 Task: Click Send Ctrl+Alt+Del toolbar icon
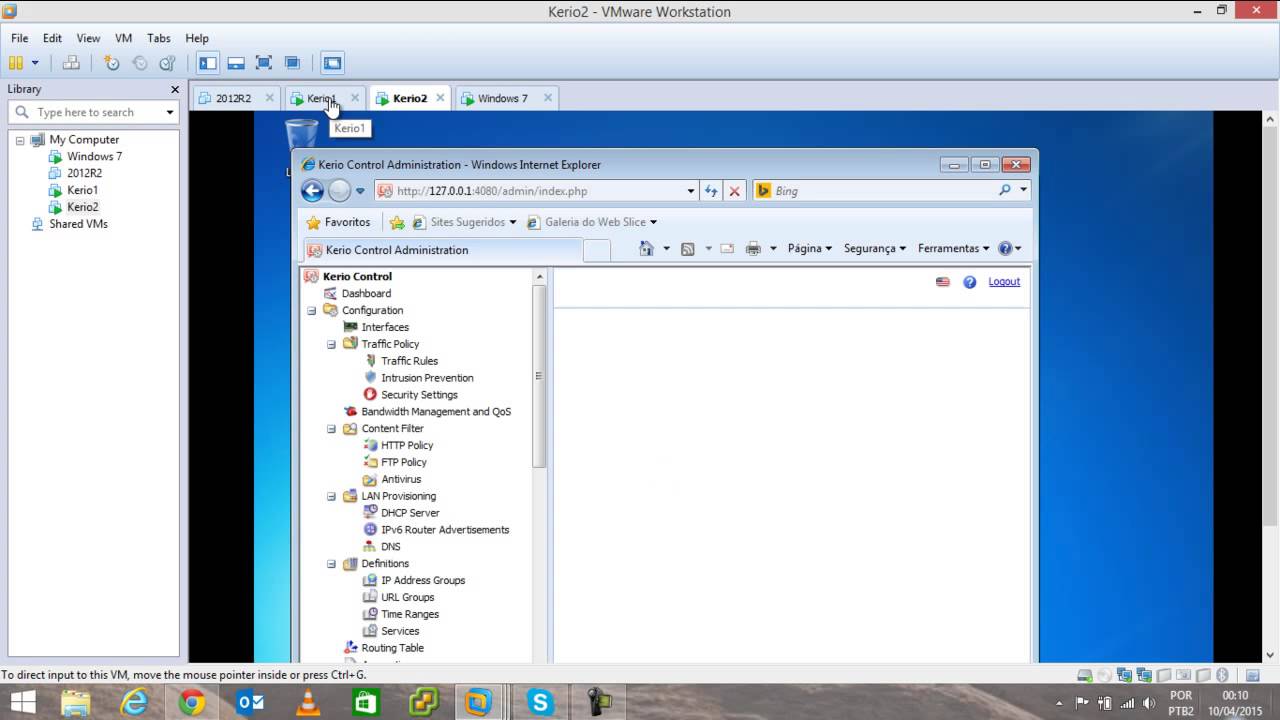[71, 63]
